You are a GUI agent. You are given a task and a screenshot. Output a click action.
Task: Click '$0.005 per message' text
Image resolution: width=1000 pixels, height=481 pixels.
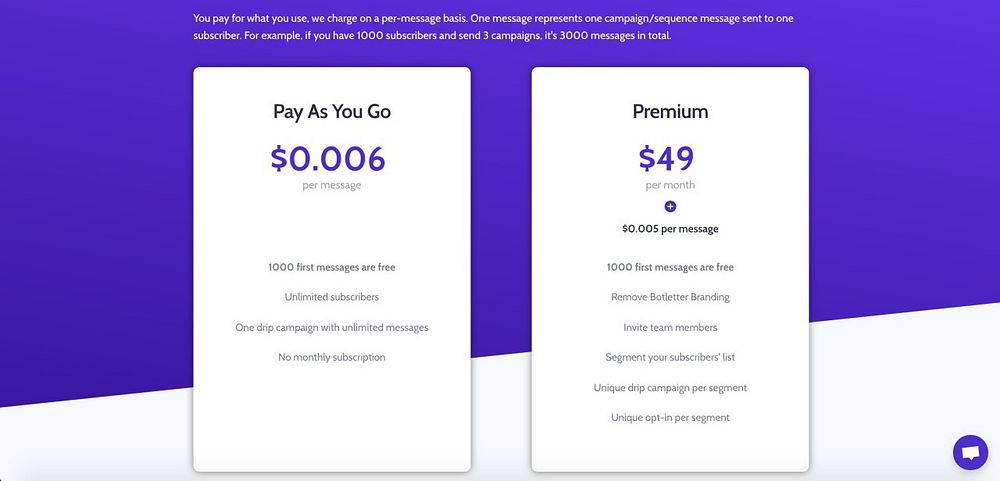[x=670, y=229]
